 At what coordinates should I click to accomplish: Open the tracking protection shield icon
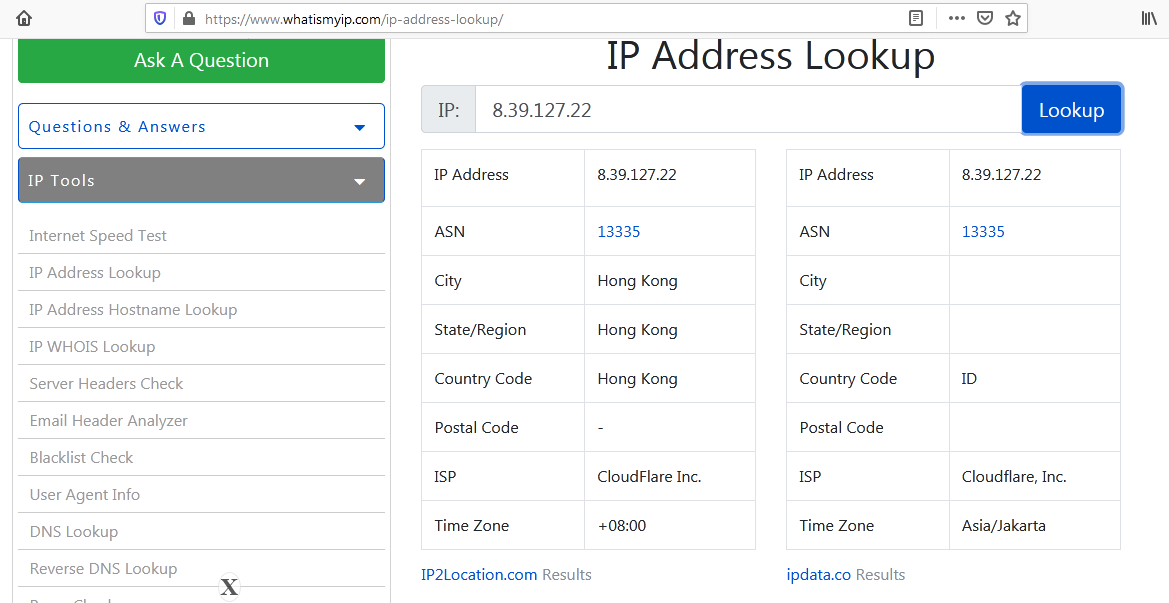tap(160, 18)
